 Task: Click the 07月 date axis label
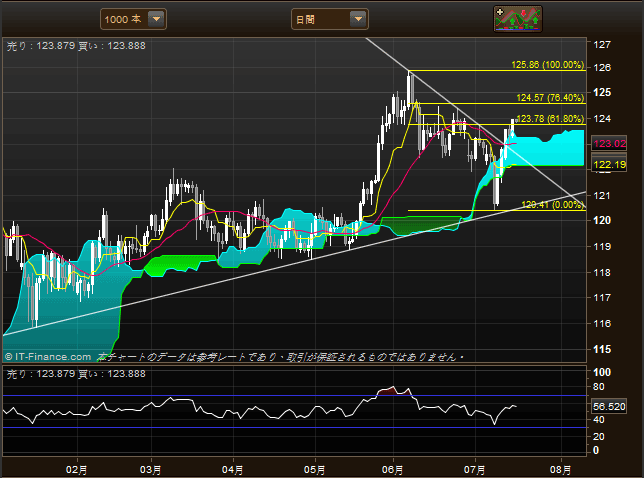point(475,469)
